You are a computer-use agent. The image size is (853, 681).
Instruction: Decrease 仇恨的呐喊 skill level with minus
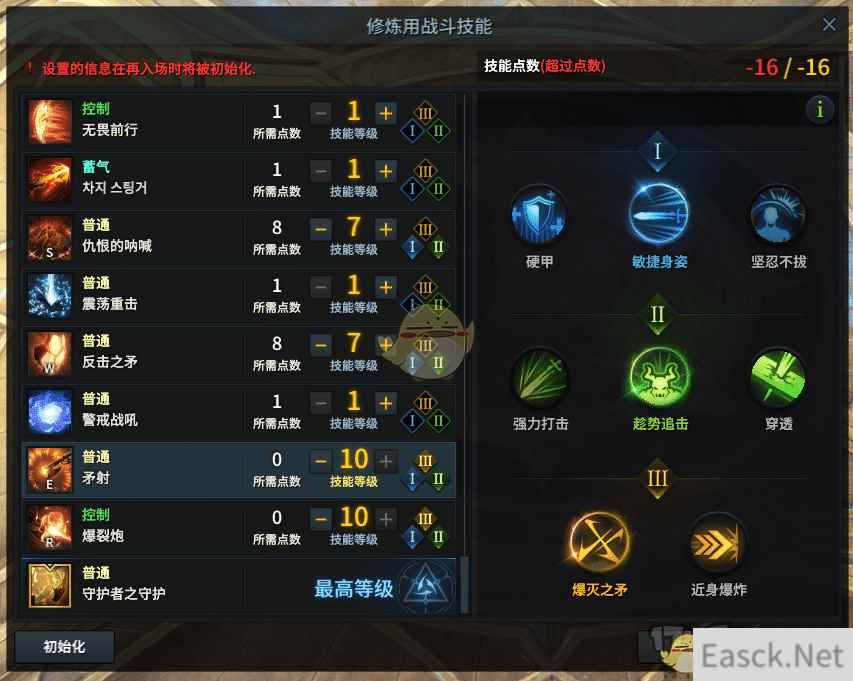pyautogui.click(x=321, y=229)
